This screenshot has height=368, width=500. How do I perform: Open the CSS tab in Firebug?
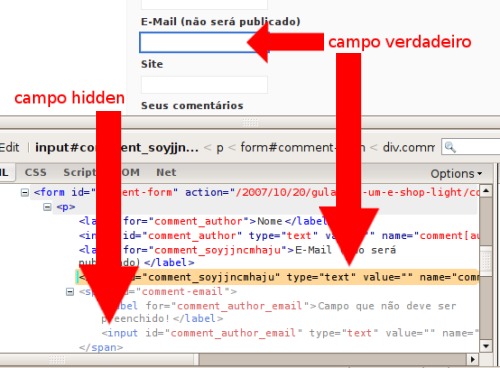coord(36,172)
